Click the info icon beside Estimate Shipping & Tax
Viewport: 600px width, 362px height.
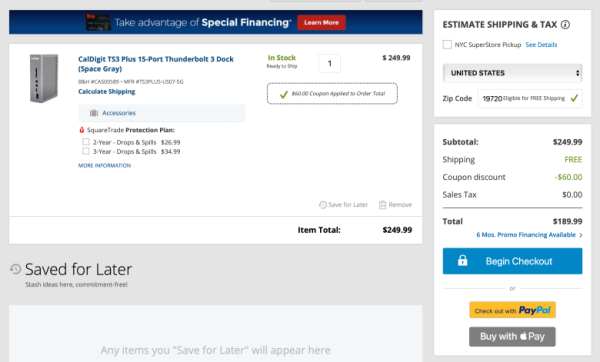click(565, 24)
